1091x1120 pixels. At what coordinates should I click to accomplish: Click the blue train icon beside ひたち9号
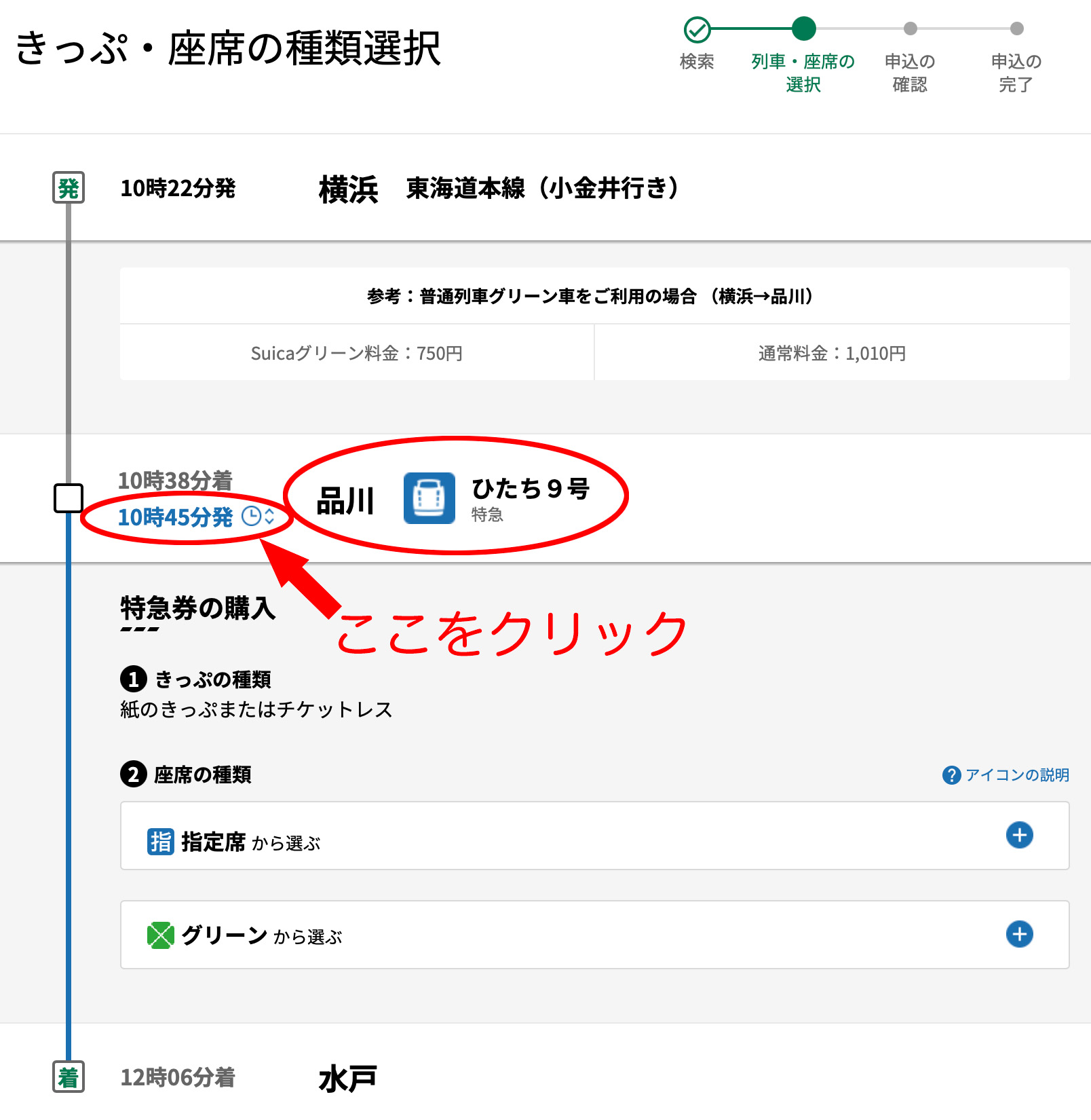429,498
